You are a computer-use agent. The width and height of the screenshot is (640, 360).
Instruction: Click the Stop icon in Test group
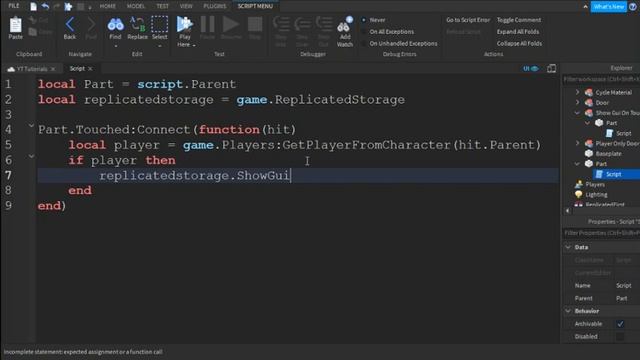click(x=255, y=24)
